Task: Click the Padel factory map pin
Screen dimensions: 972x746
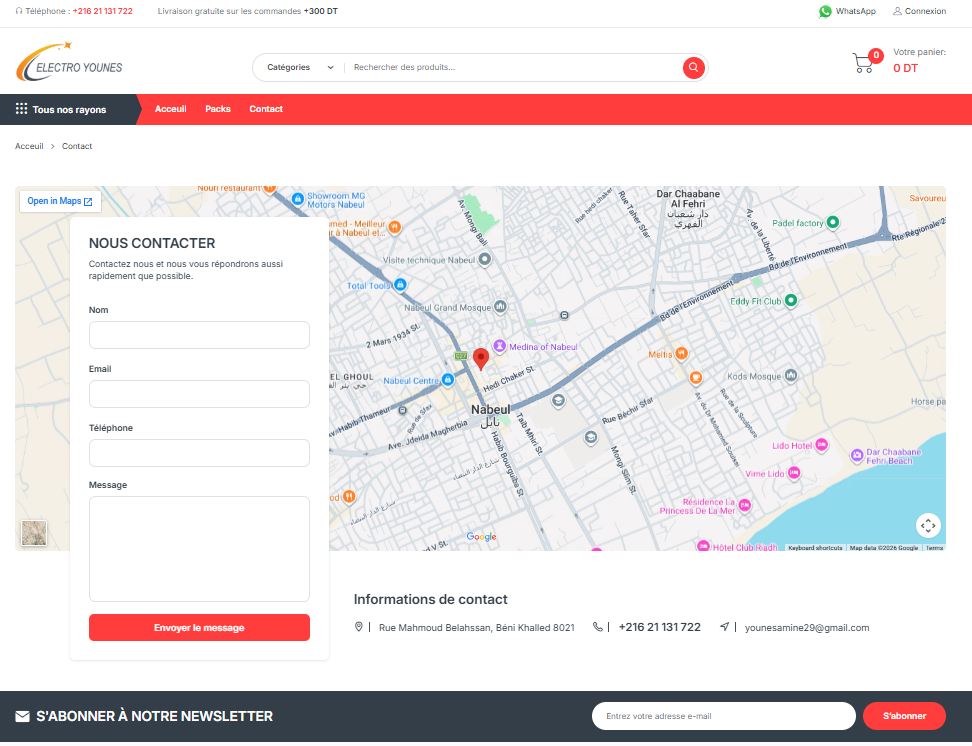Action: click(x=833, y=222)
